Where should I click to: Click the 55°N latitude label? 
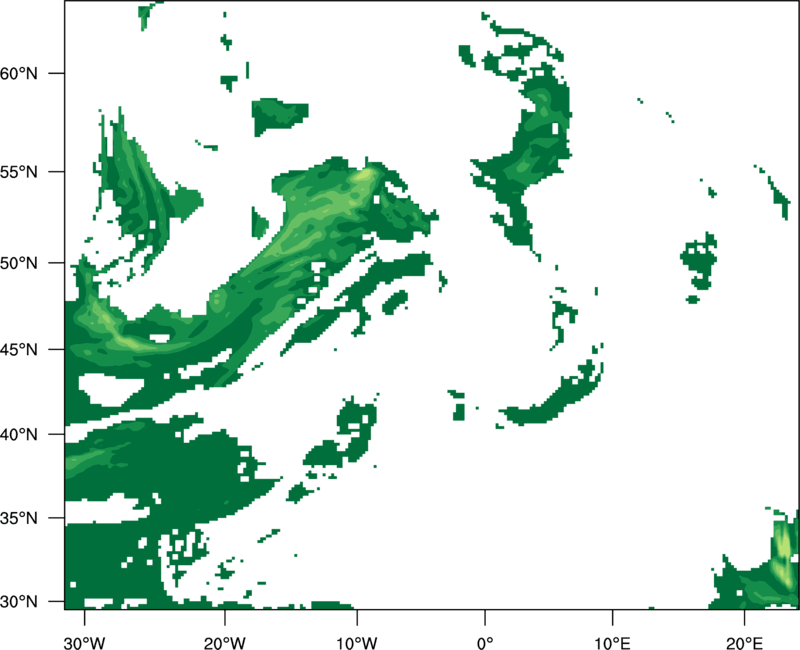pos(19,171)
